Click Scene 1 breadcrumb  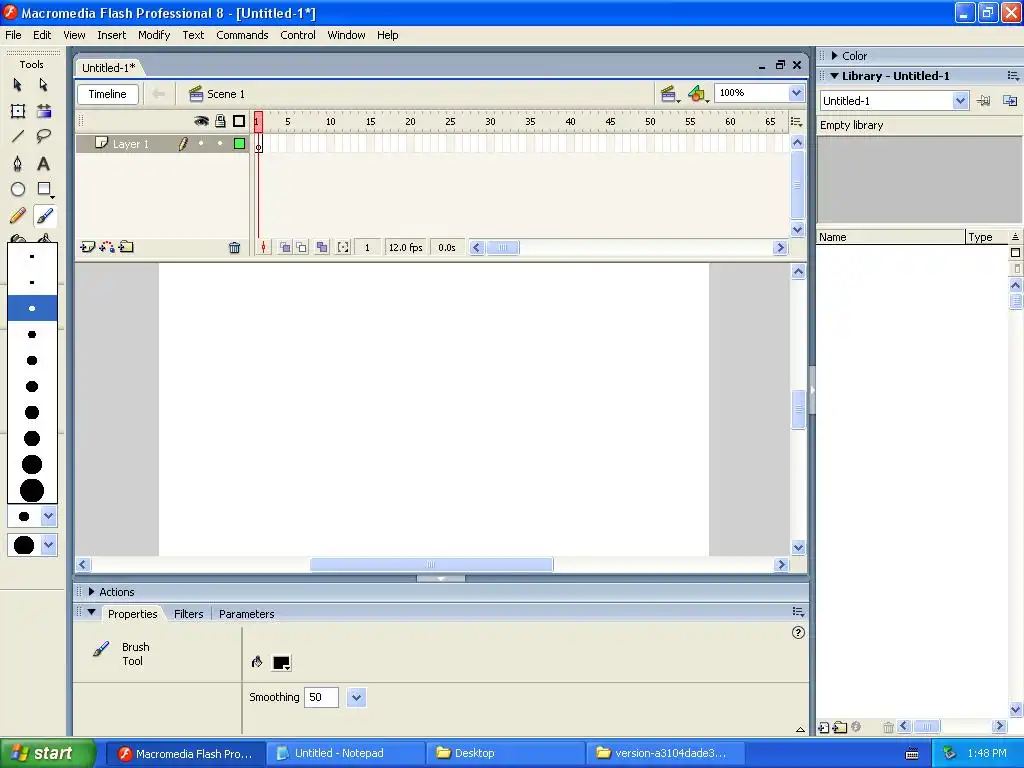click(217, 94)
